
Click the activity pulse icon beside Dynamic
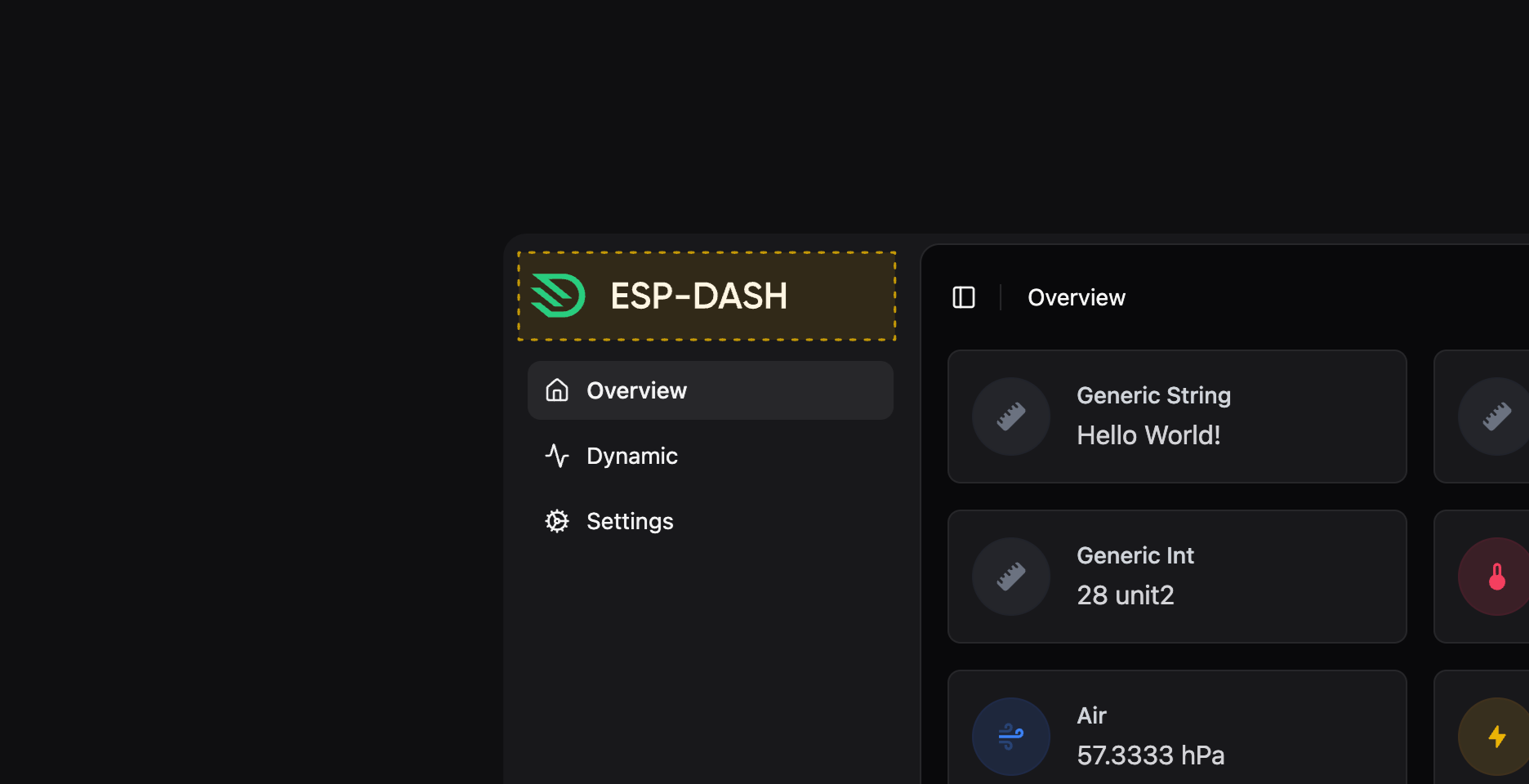(557, 456)
